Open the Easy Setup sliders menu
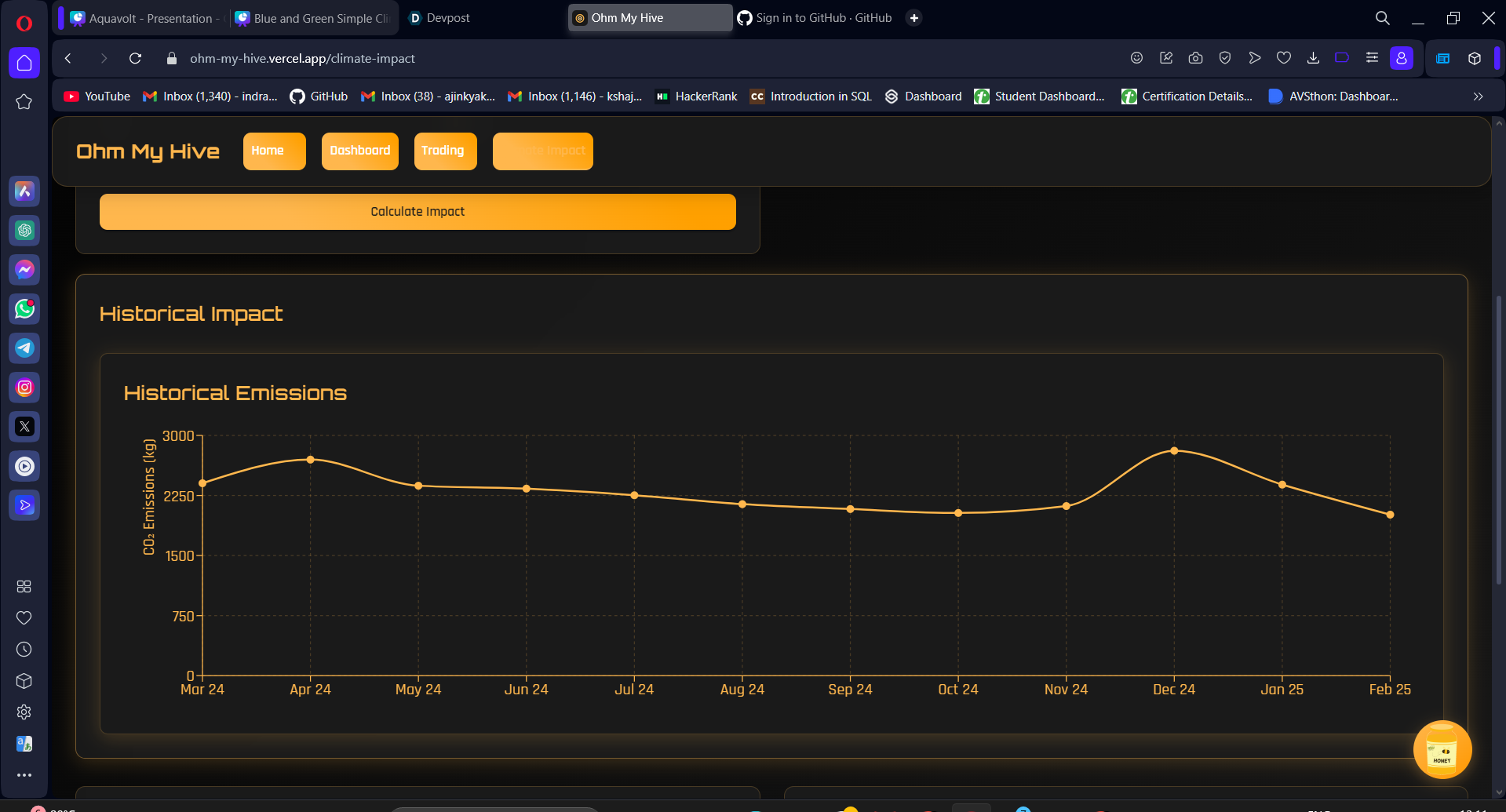The height and width of the screenshot is (812, 1506). point(1372,58)
